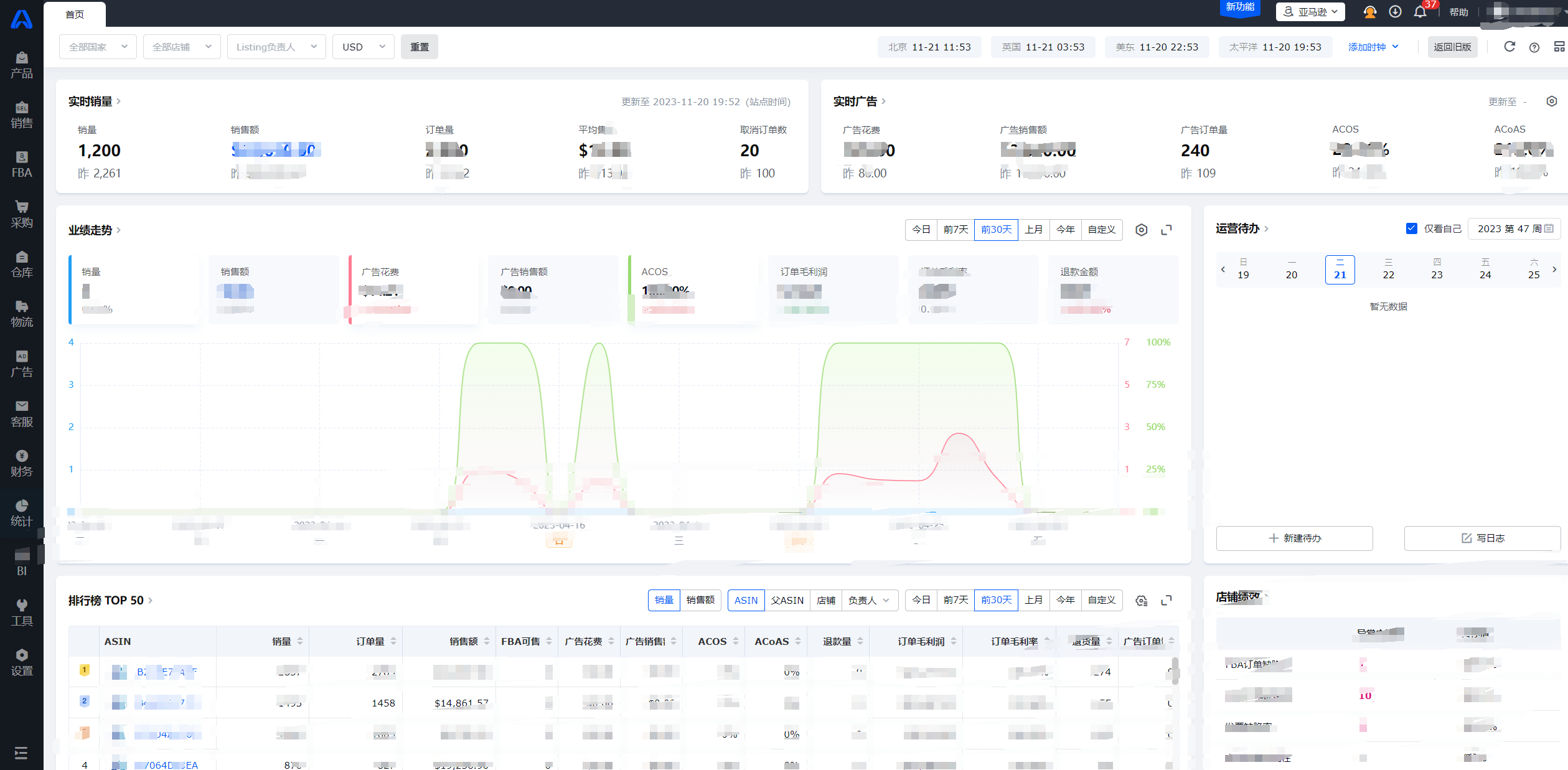Screen dimensions: 1568x770
Task: Select 今日 range in 业绩走势
Action: [921, 230]
